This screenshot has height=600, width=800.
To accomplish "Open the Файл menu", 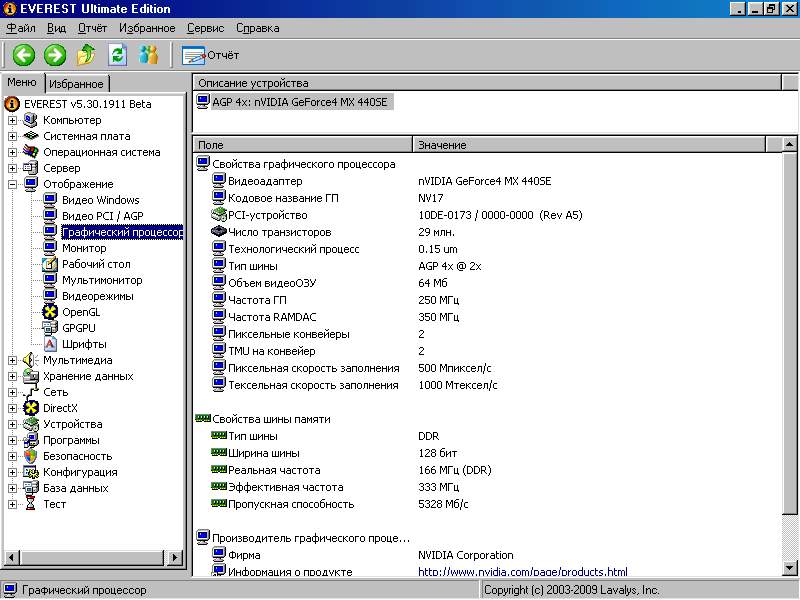I will pyautogui.click(x=20, y=28).
